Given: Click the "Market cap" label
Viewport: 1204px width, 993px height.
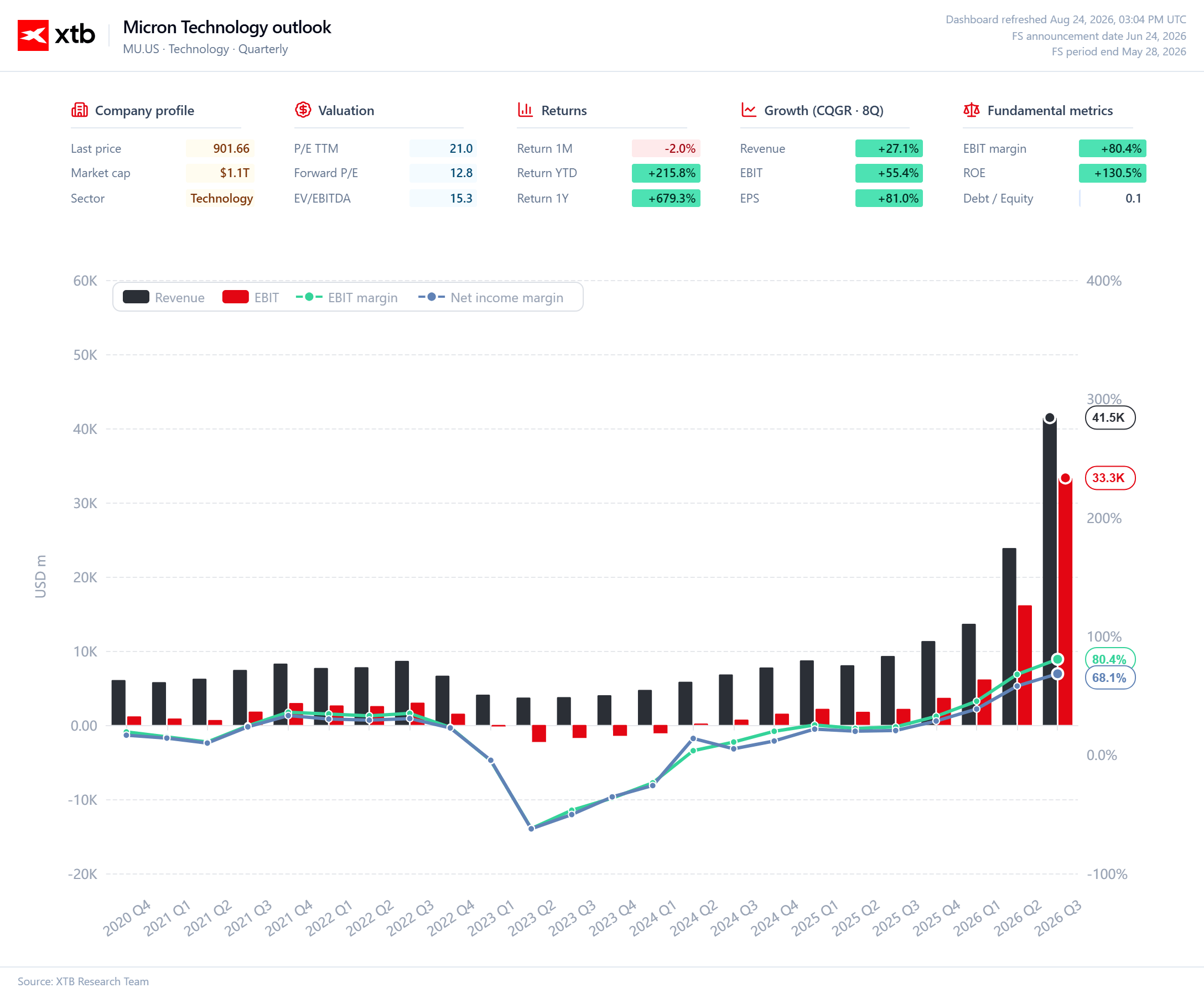Looking at the screenshot, I should tap(101, 173).
